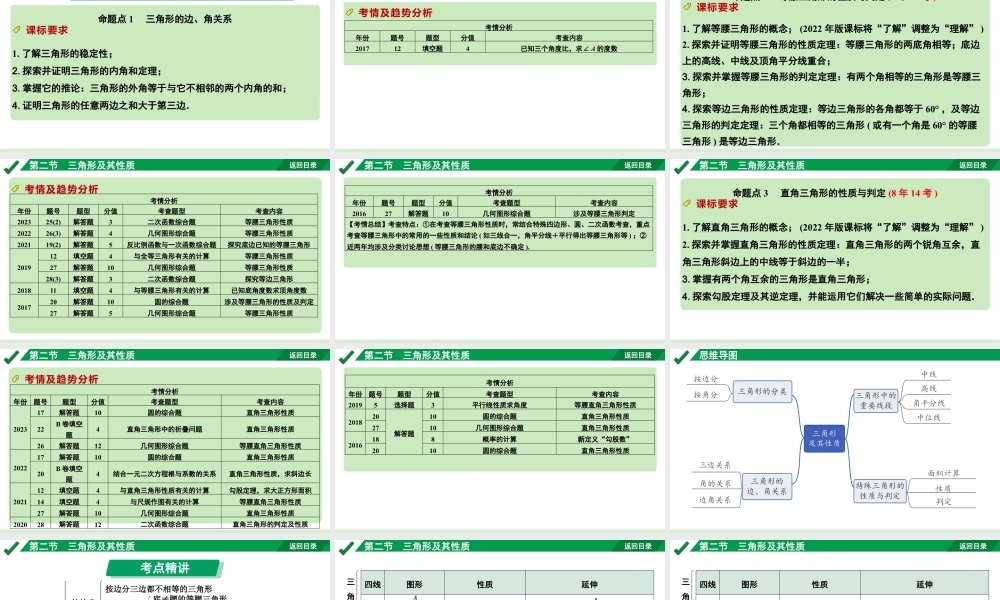
Task: Click the paperclip icon beside the middle-column 考情及趋势分析
Action: (352, 13)
